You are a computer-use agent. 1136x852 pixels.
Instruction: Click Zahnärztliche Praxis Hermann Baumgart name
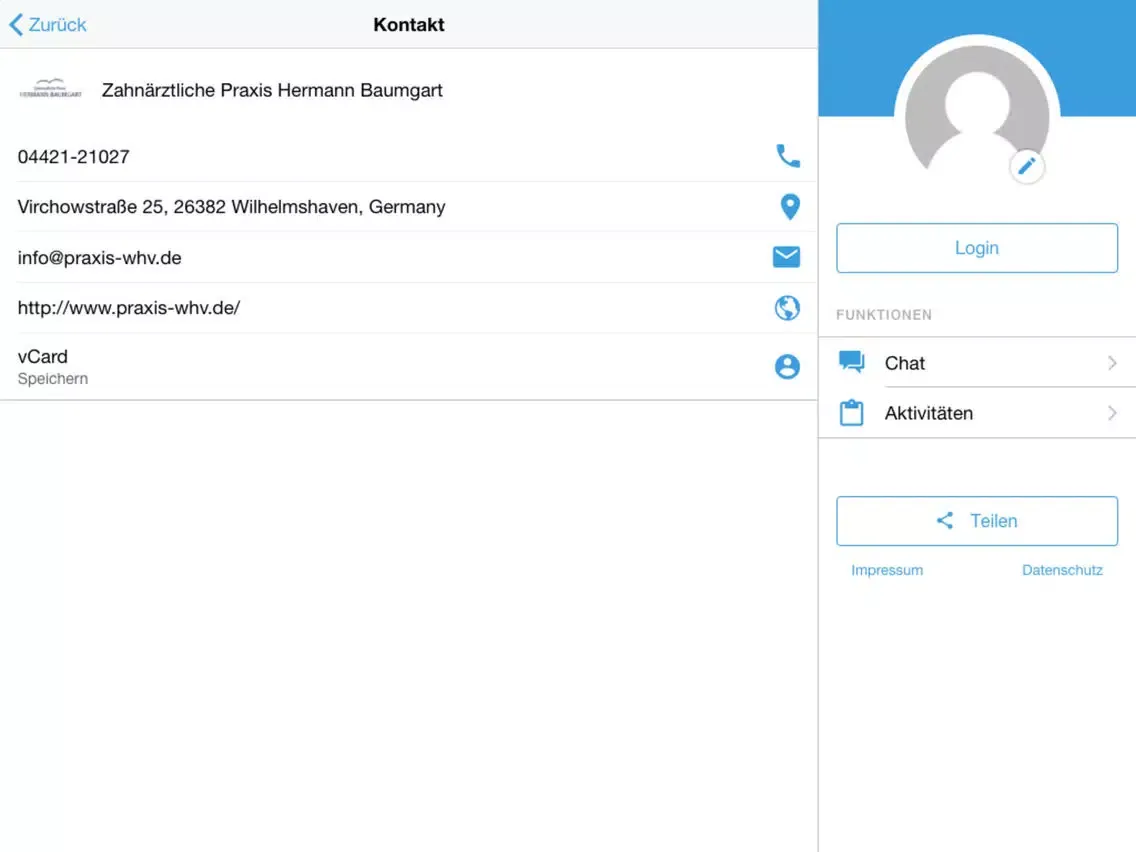(x=272, y=90)
